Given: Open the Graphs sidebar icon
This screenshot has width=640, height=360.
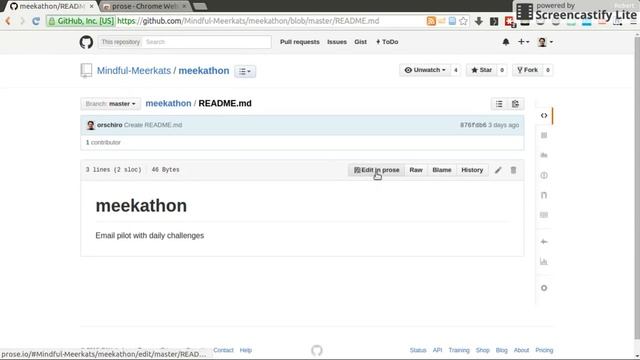Looking at the screenshot, I should click(x=544, y=262).
